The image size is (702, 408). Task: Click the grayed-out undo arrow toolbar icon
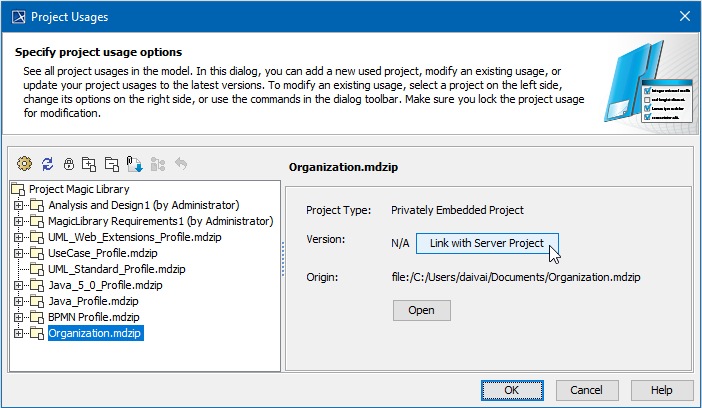click(x=181, y=164)
